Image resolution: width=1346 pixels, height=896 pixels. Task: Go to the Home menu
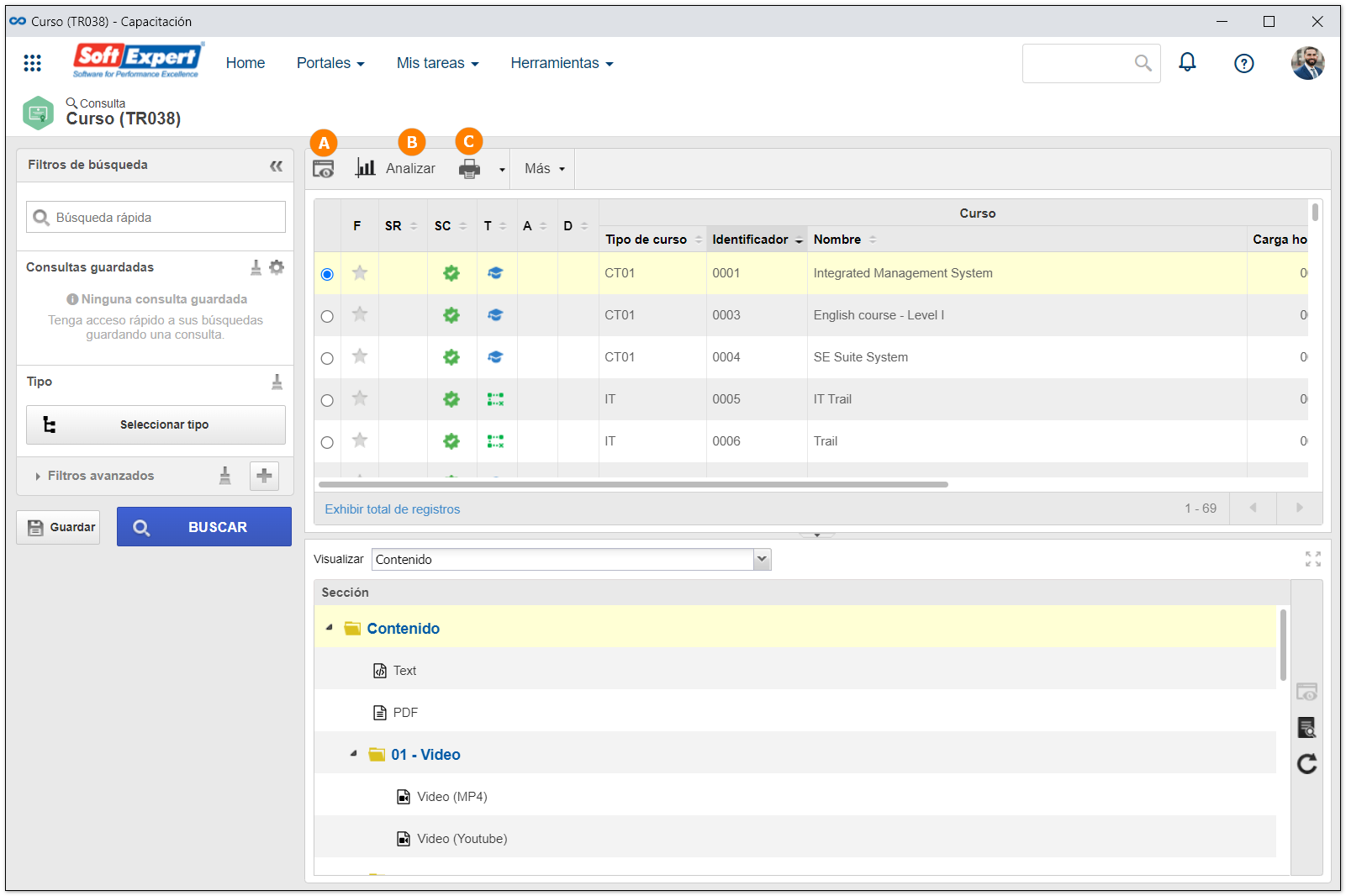[x=245, y=63]
